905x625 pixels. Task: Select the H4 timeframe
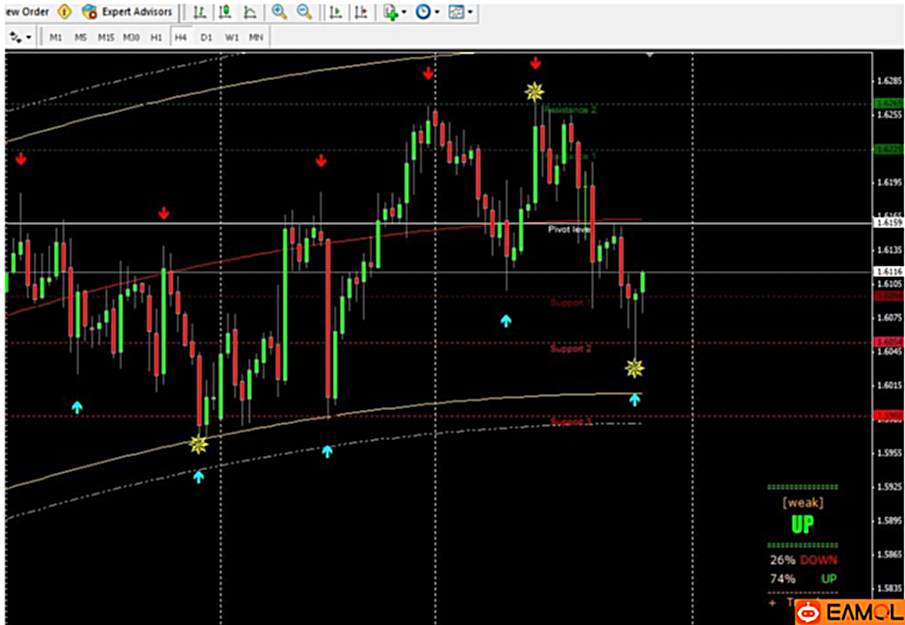[x=180, y=37]
